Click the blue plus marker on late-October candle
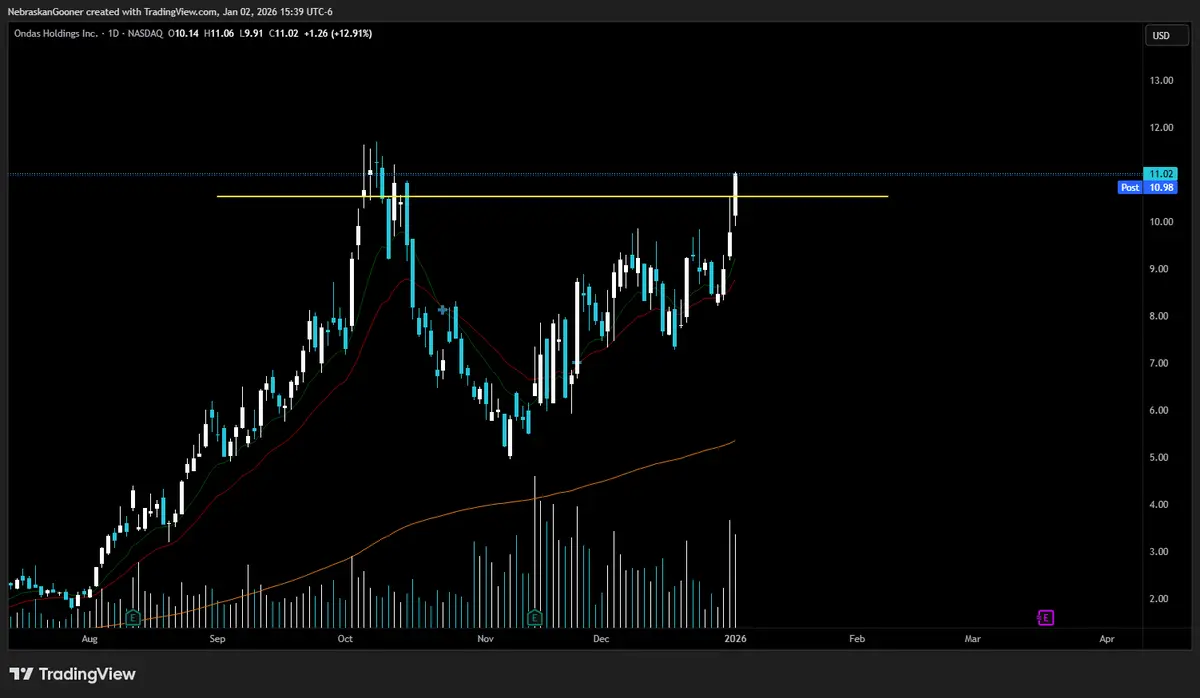Image resolution: width=1200 pixels, height=698 pixels. pyautogui.click(x=442, y=310)
